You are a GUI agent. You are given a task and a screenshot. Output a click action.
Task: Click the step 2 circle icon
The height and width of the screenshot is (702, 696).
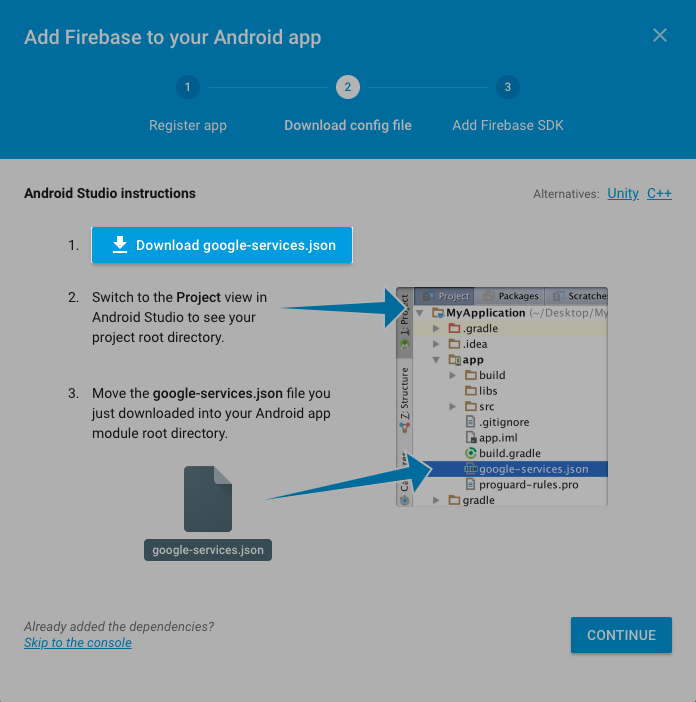(348, 87)
